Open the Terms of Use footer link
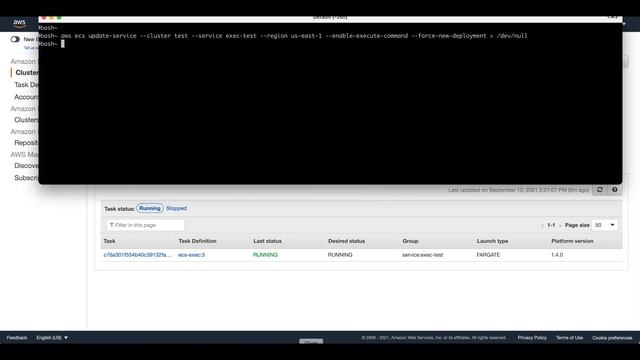Screen dimensions: 640x360 tap(569, 338)
